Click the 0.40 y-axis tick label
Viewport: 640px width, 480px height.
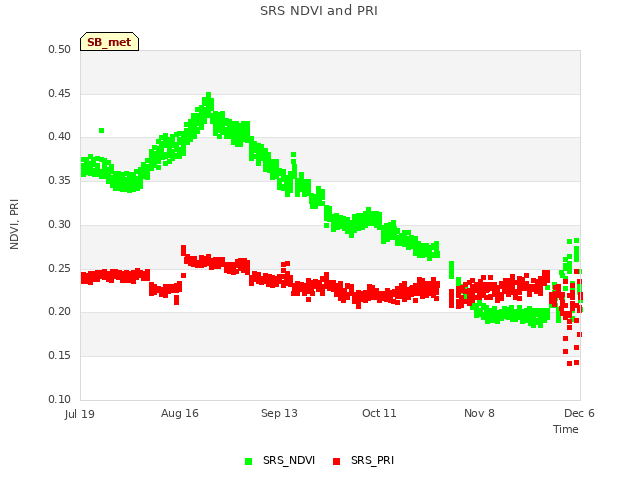[59, 137]
